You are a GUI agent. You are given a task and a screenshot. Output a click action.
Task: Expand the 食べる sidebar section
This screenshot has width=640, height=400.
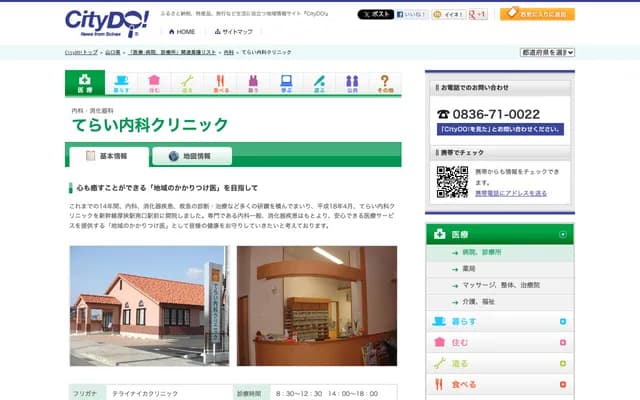coord(563,384)
